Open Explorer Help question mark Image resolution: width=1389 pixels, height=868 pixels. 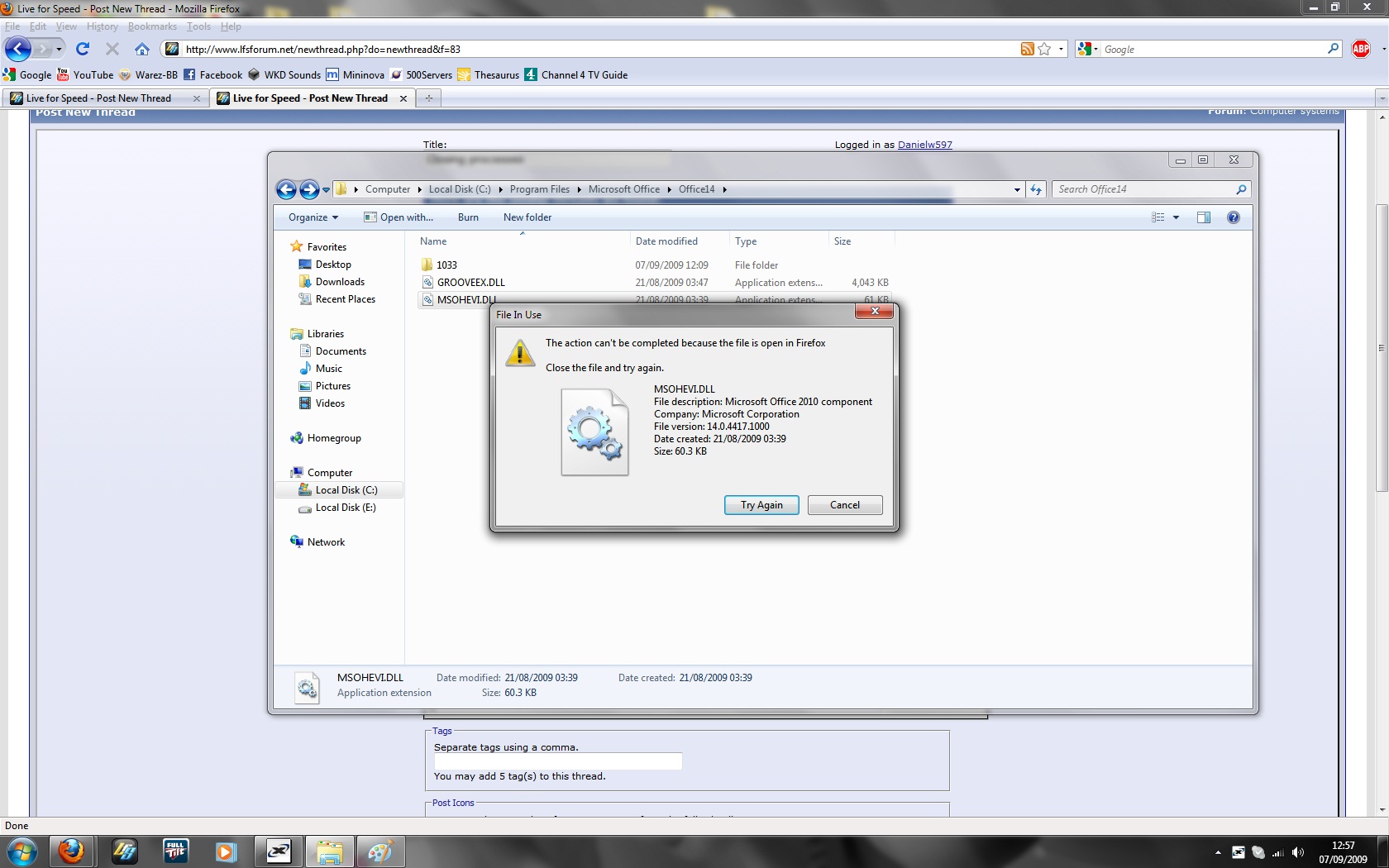tap(1233, 217)
